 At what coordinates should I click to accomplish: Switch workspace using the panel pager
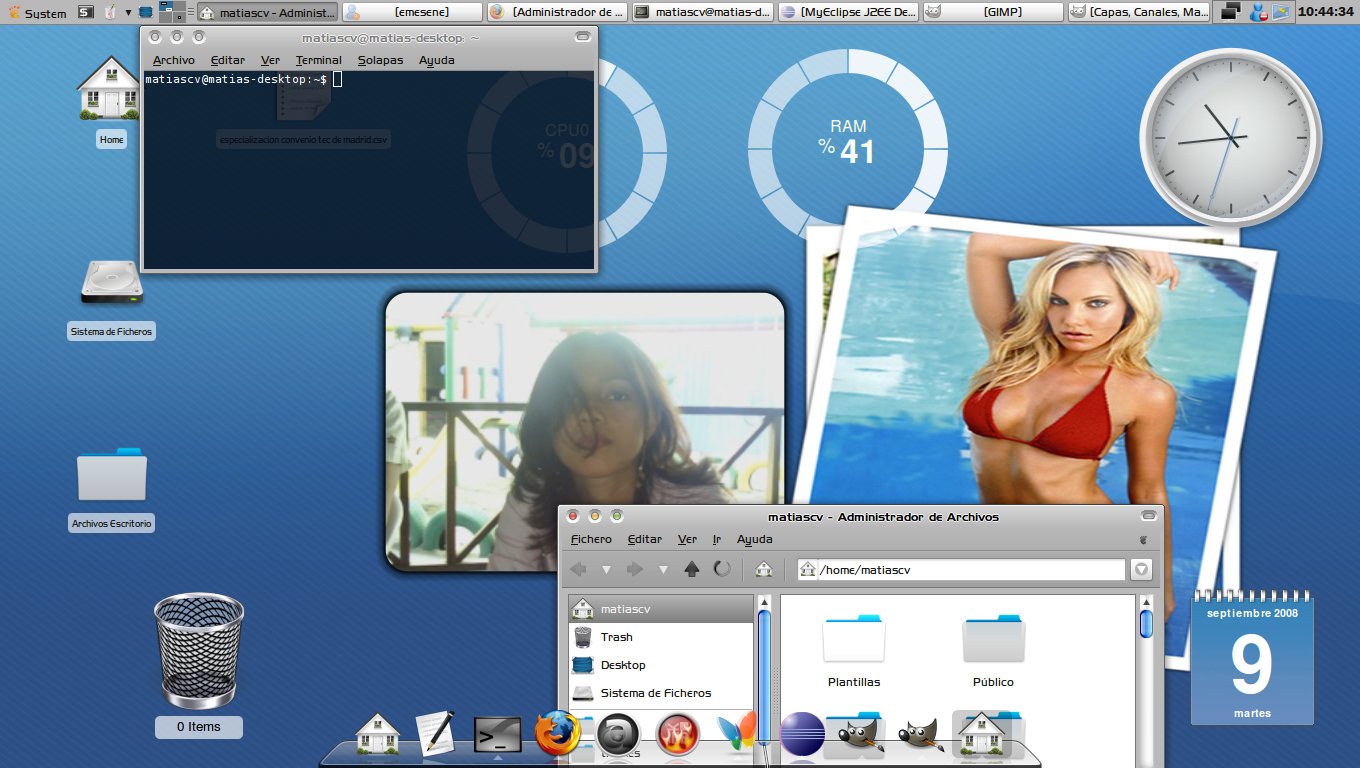tap(171, 13)
